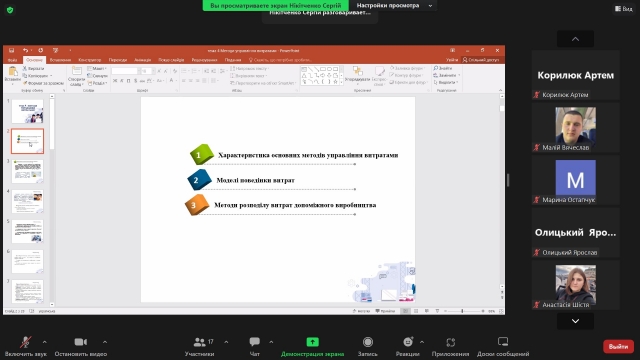This screenshot has width=640, height=360.
Task: Click the font name input box
Action: point(125,71)
